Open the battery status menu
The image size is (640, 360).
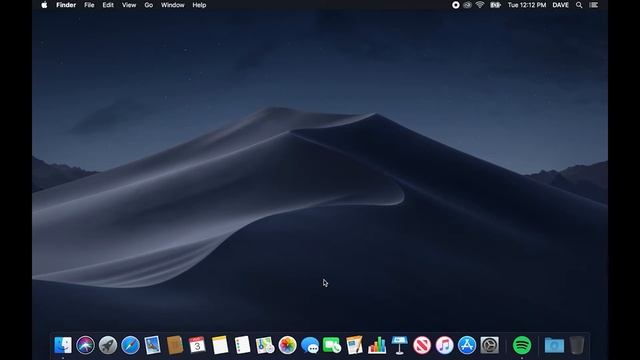point(495,5)
